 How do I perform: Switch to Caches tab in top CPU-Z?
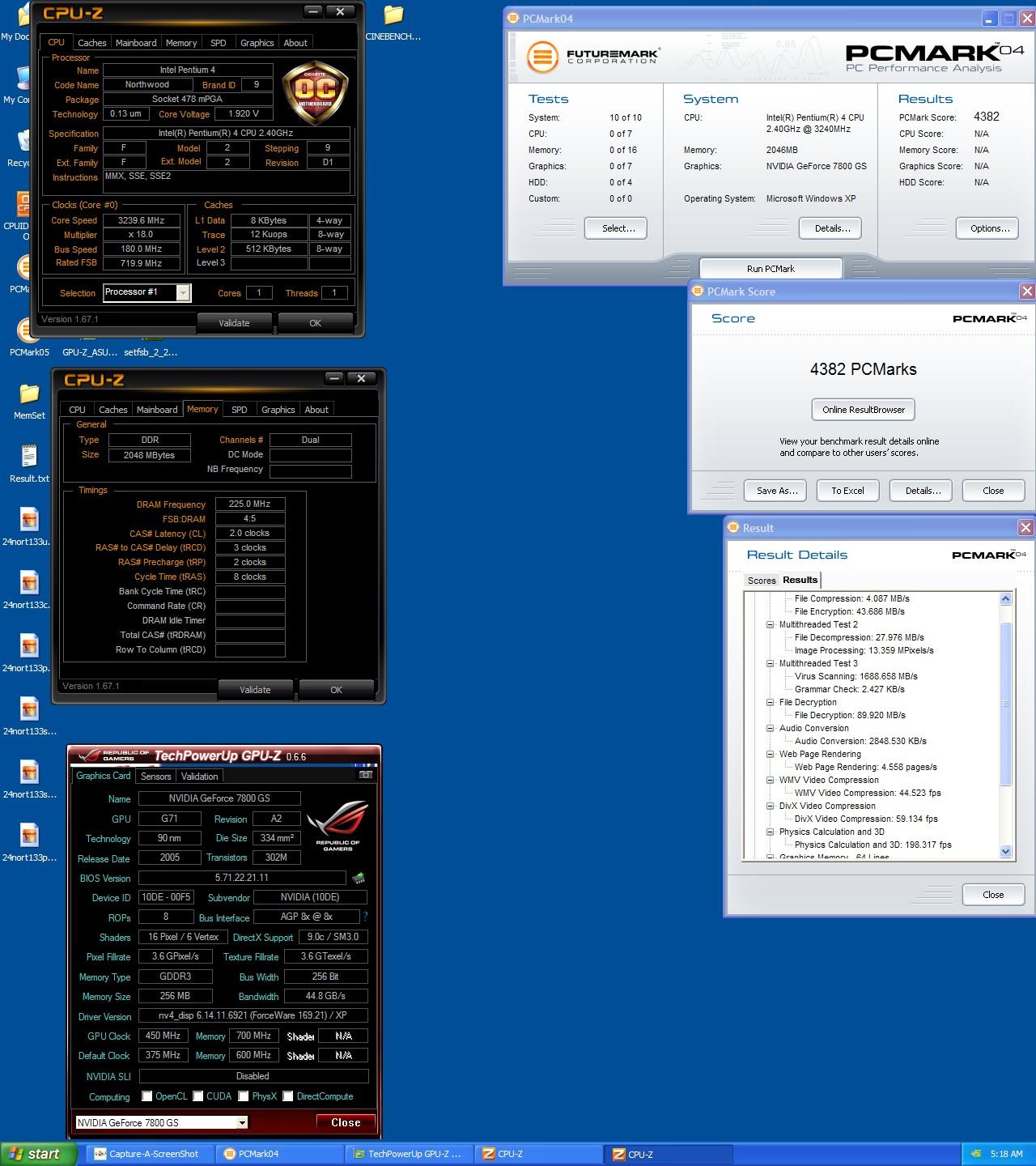(x=92, y=43)
